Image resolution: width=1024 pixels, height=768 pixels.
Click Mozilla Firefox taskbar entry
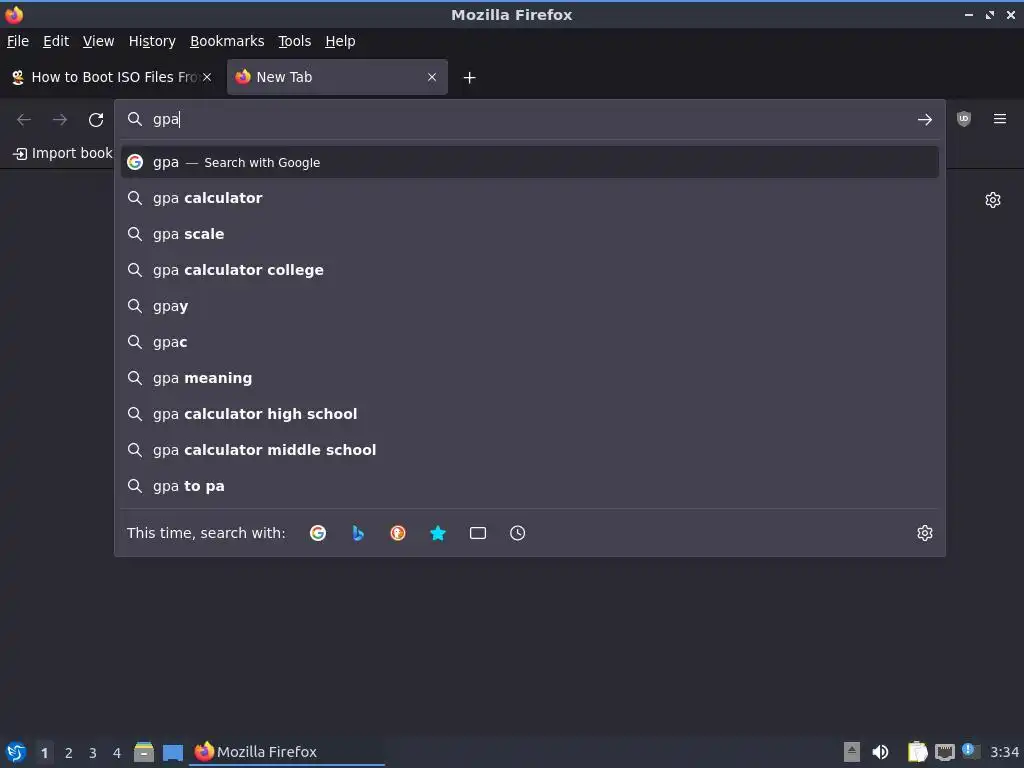click(287, 752)
